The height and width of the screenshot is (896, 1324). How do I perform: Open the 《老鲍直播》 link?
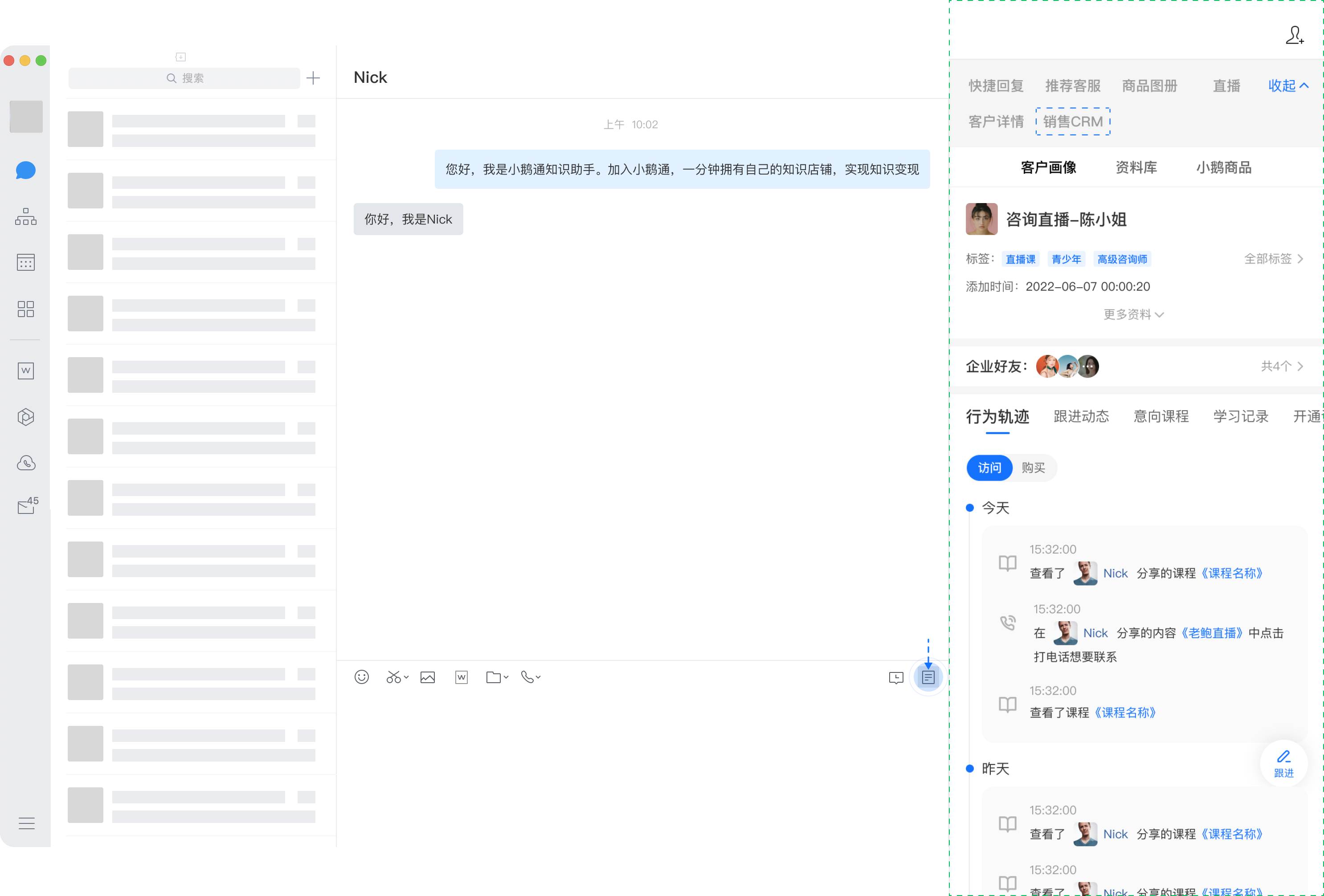1211,633
